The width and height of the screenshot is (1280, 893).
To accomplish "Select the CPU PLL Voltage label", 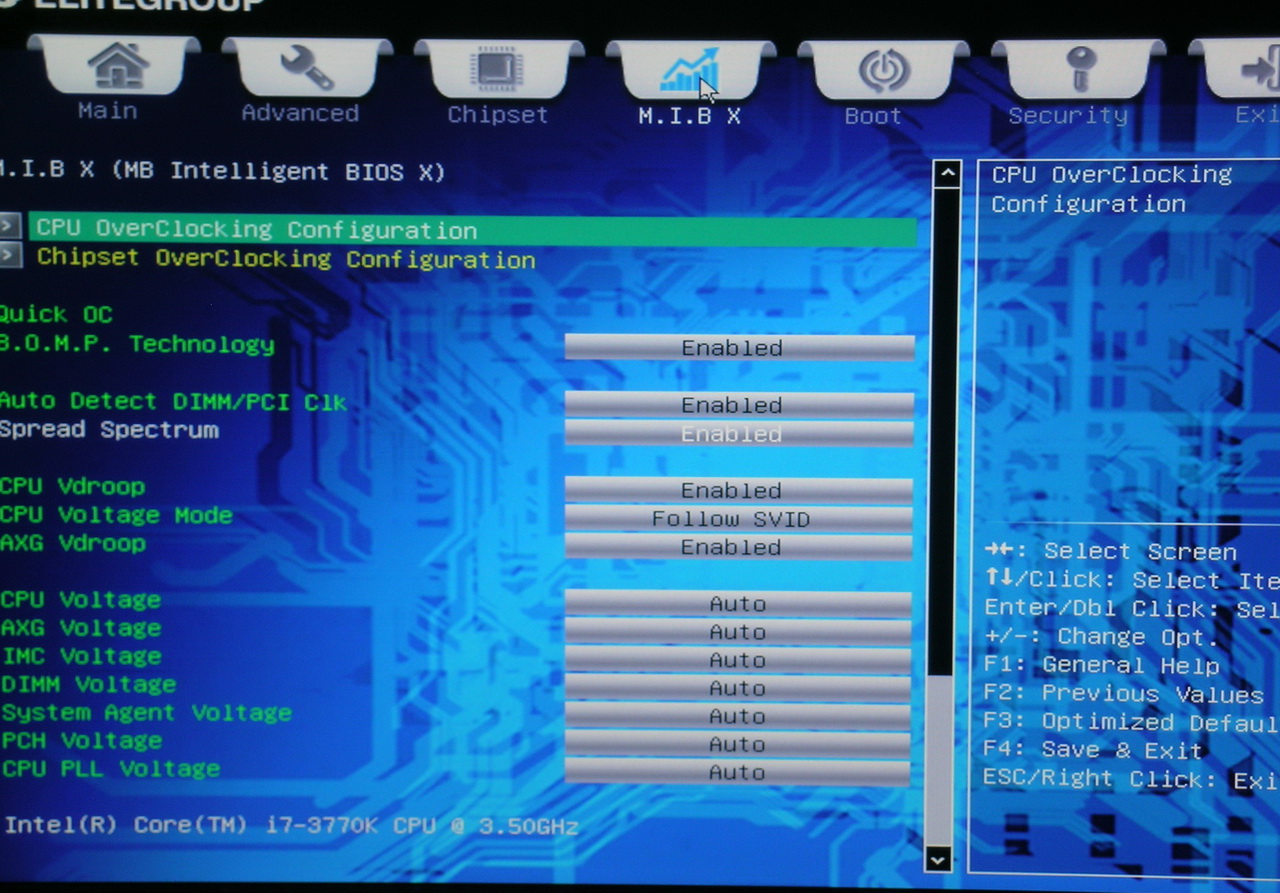I will (111, 768).
